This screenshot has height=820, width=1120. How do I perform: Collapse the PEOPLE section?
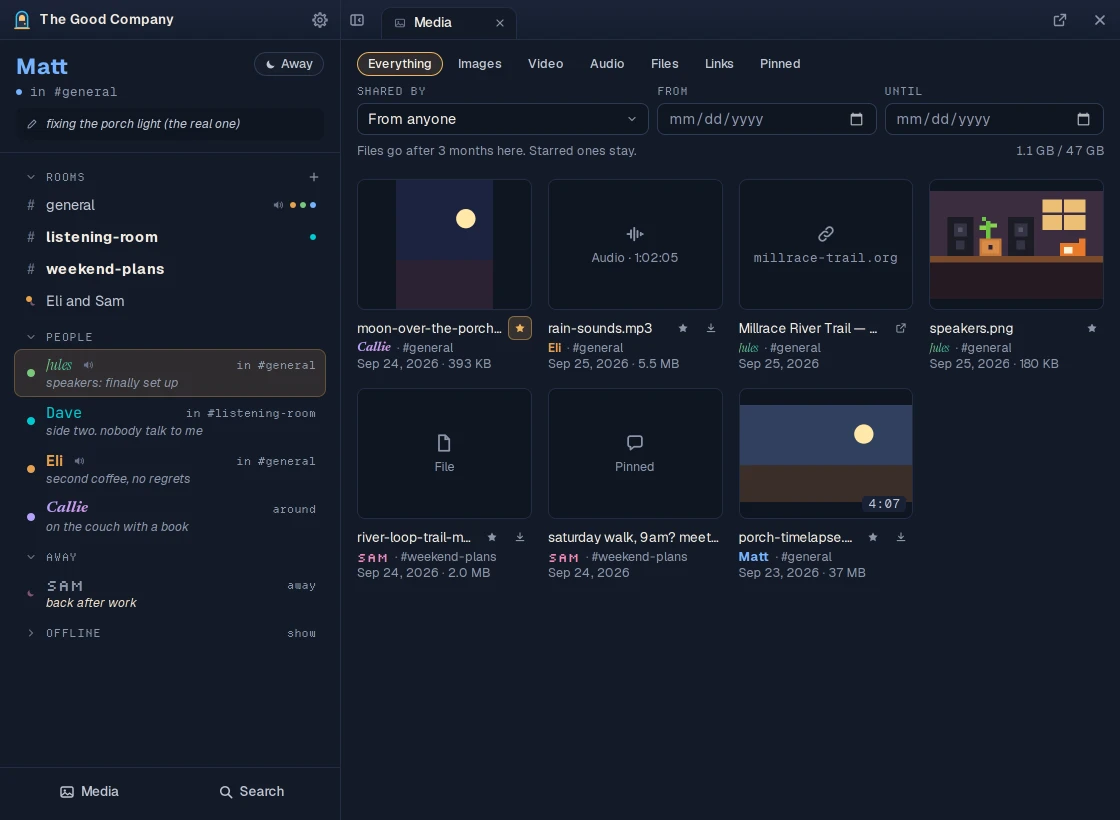click(31, 337)
